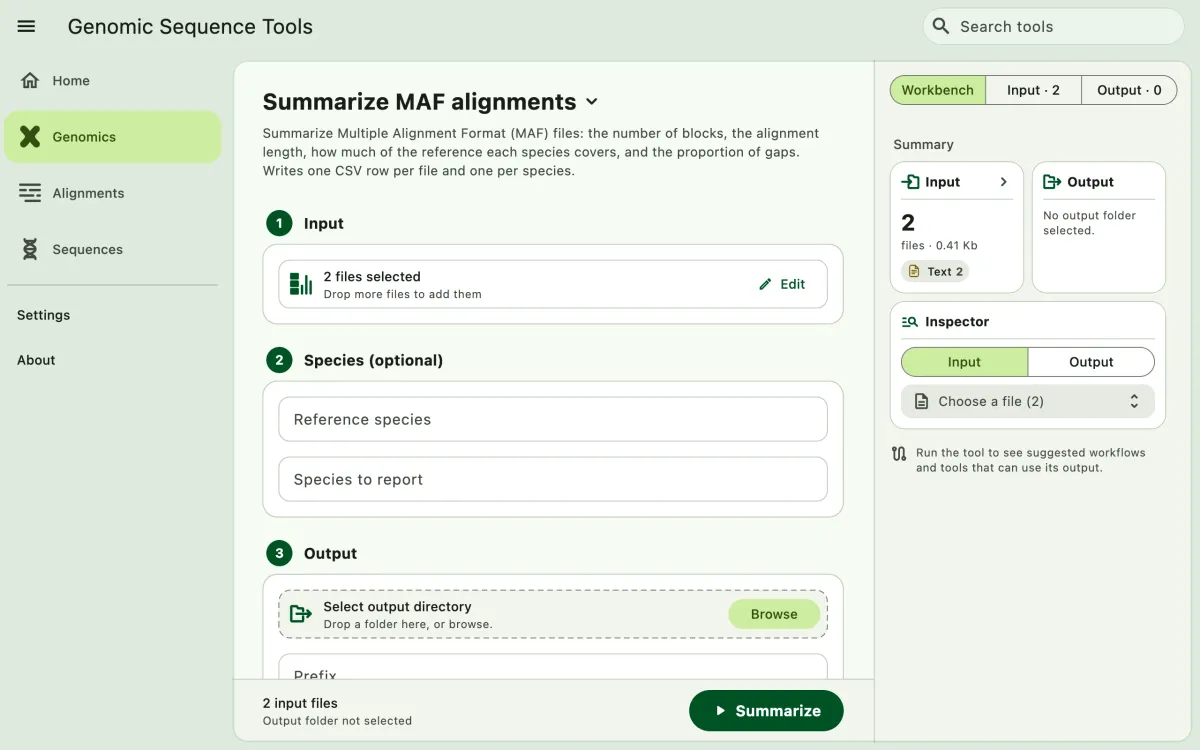This screenshot has height=750, width=1200.
Task: Click the '2 input files' status text
Action: (x=300, y=703)
